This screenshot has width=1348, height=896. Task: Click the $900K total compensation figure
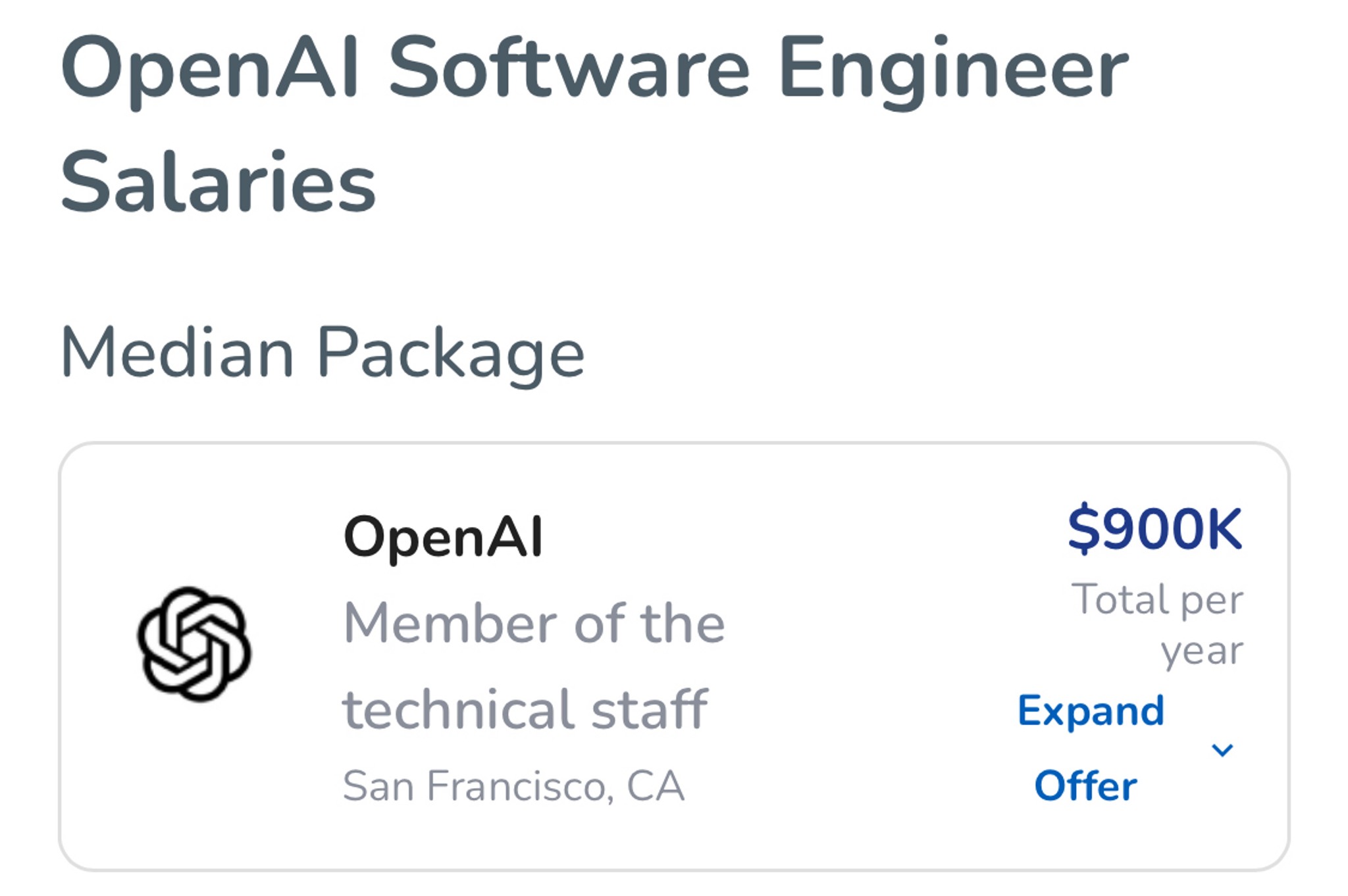pos(1154,529)
